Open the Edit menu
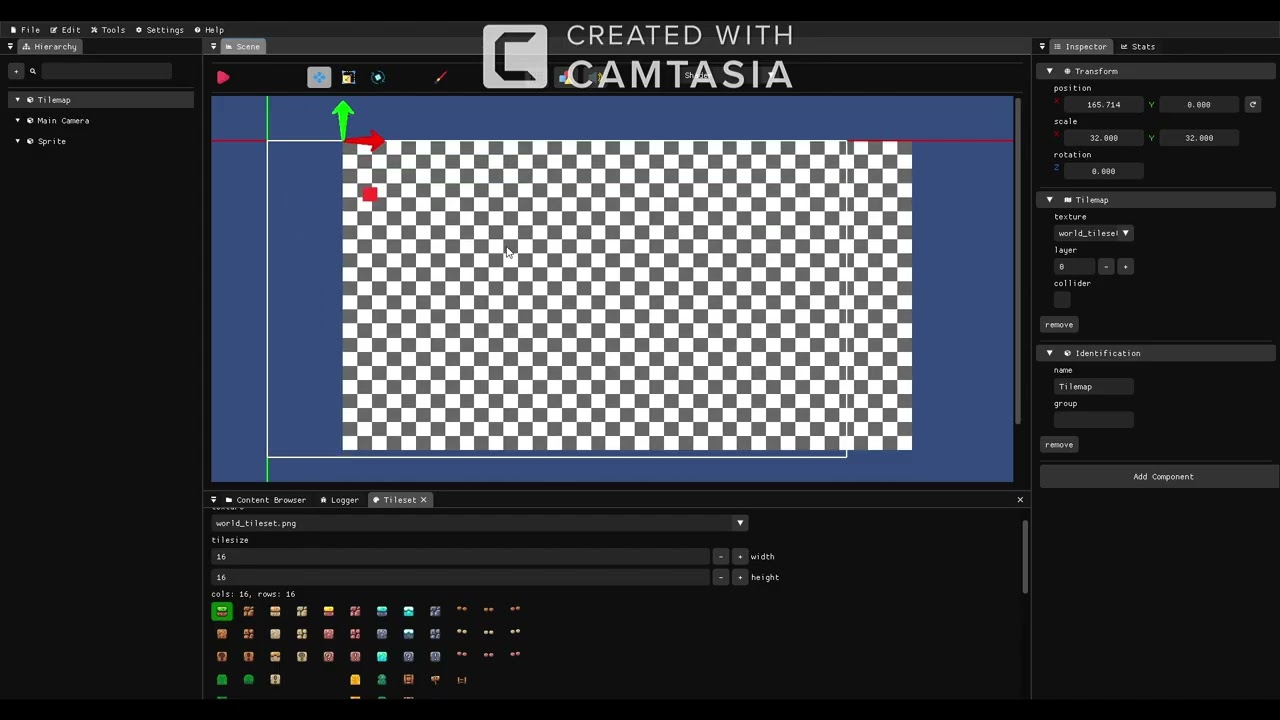Screen dimensions: 1280x720 [x=65, y=30]
